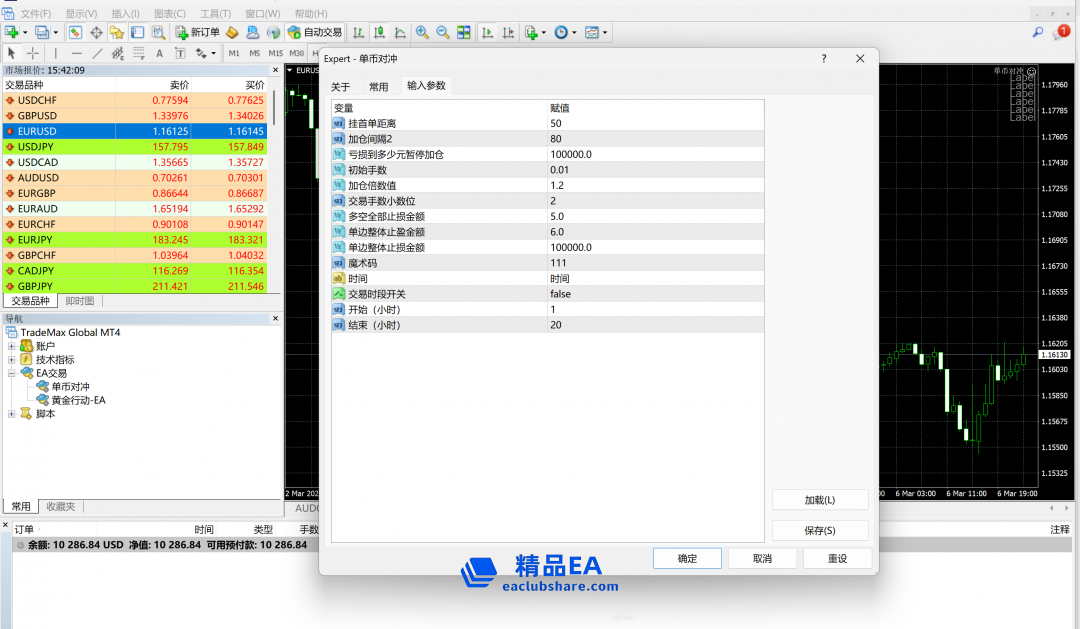Open the periodicity clock dropdown arrow
The height and width of the screenshot is (629, 1080).
point(573,33)
